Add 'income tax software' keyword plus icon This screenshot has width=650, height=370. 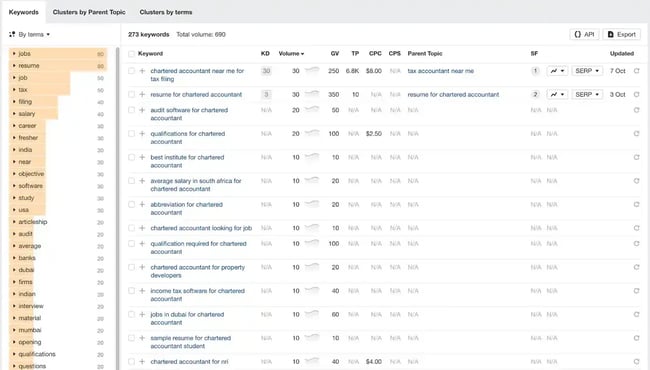pyautogui.click(x=142, y=291)
